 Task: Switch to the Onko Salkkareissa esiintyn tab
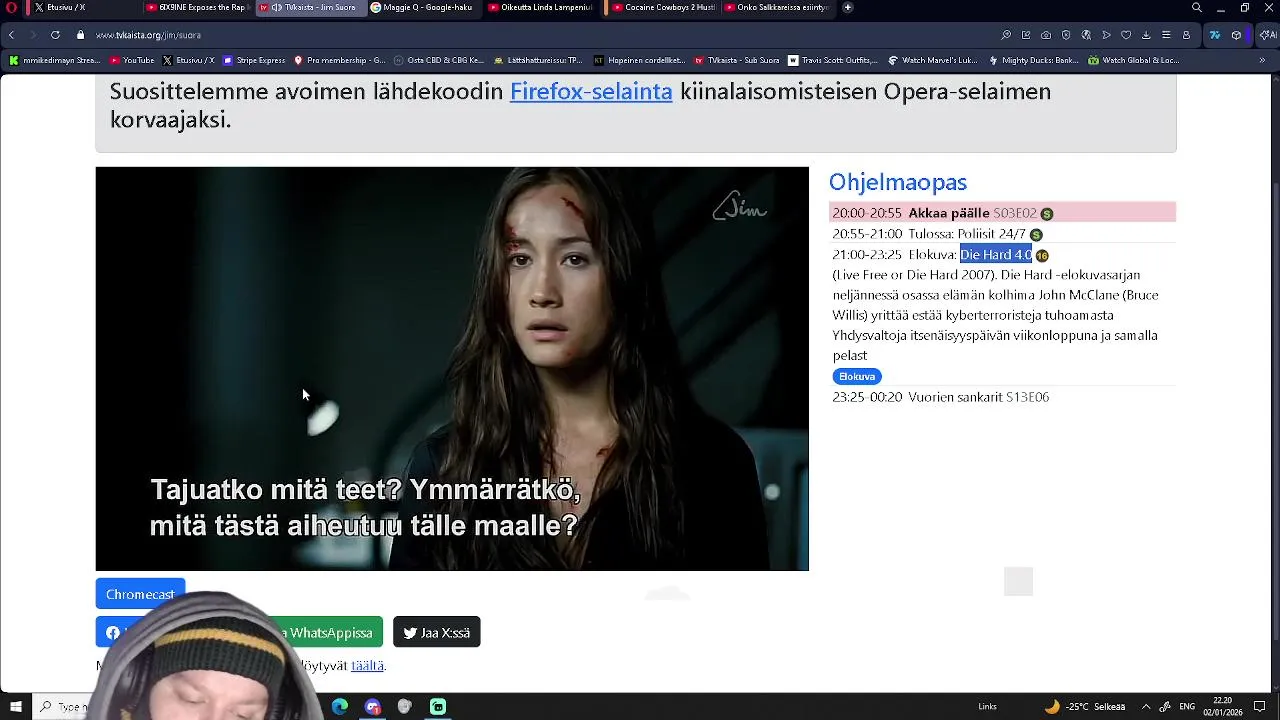[x=776, y=8]
